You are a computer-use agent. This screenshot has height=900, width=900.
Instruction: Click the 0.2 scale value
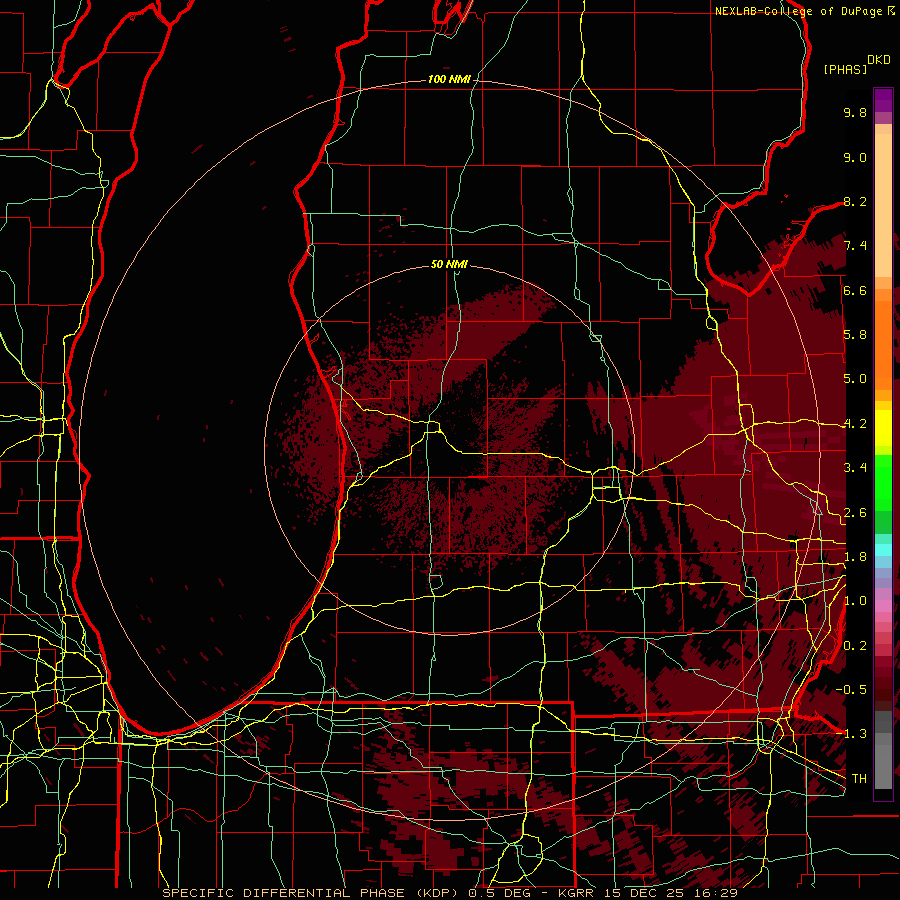point(855,646)
